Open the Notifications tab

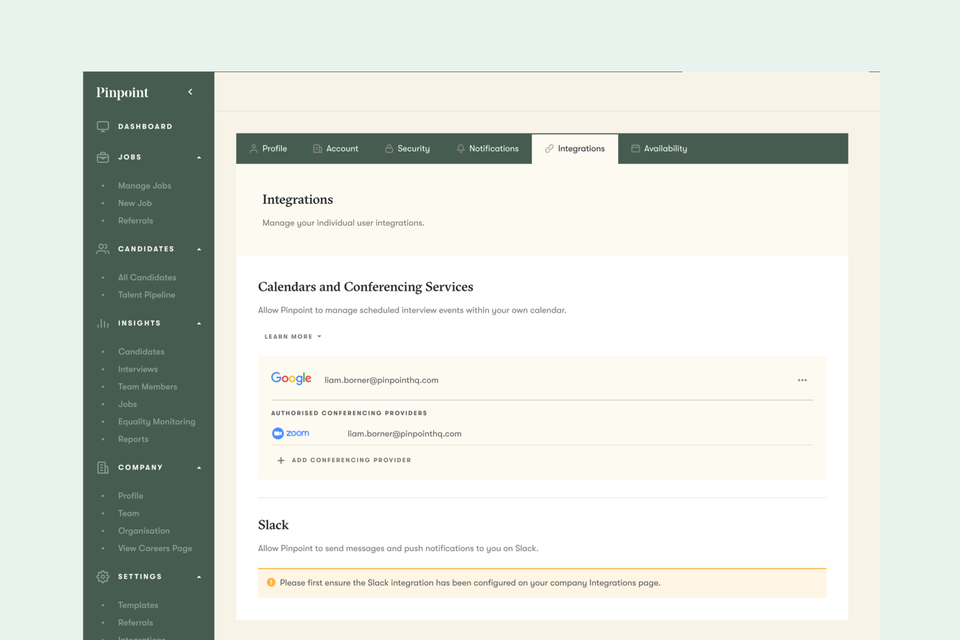pos(487,149)
